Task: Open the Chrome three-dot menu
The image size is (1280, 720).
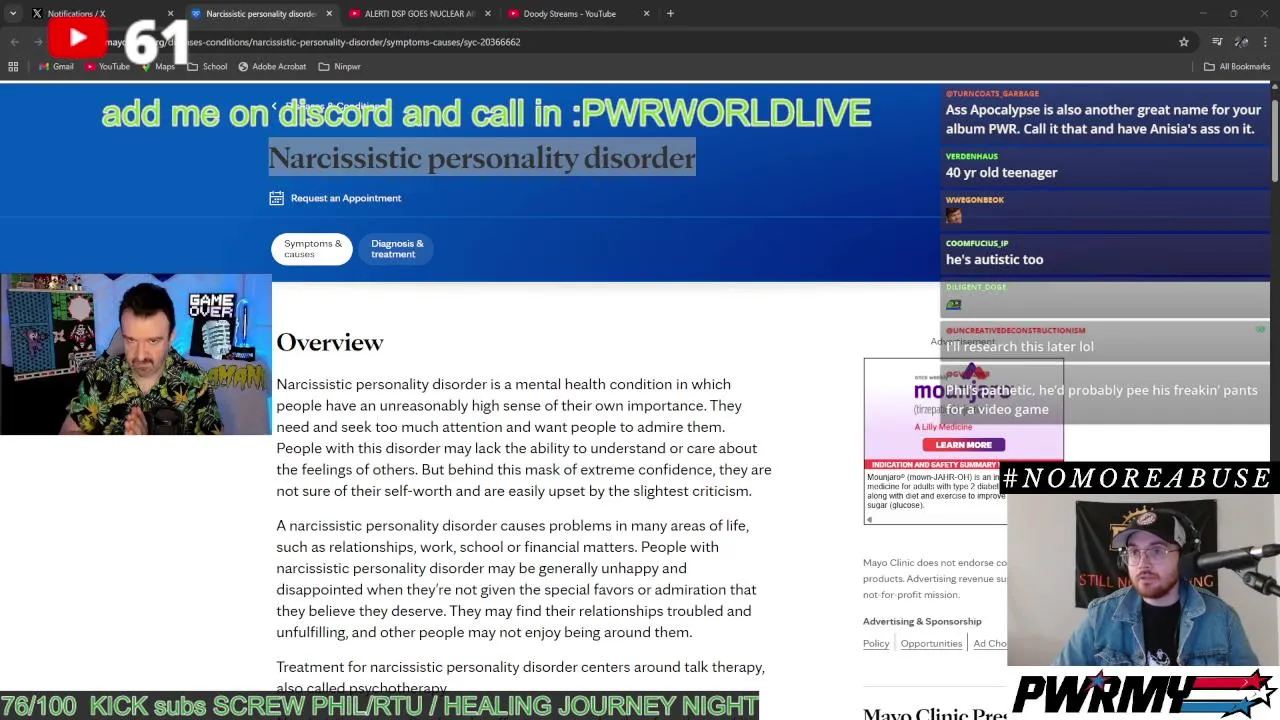Action: click(x=1266, y=42)
